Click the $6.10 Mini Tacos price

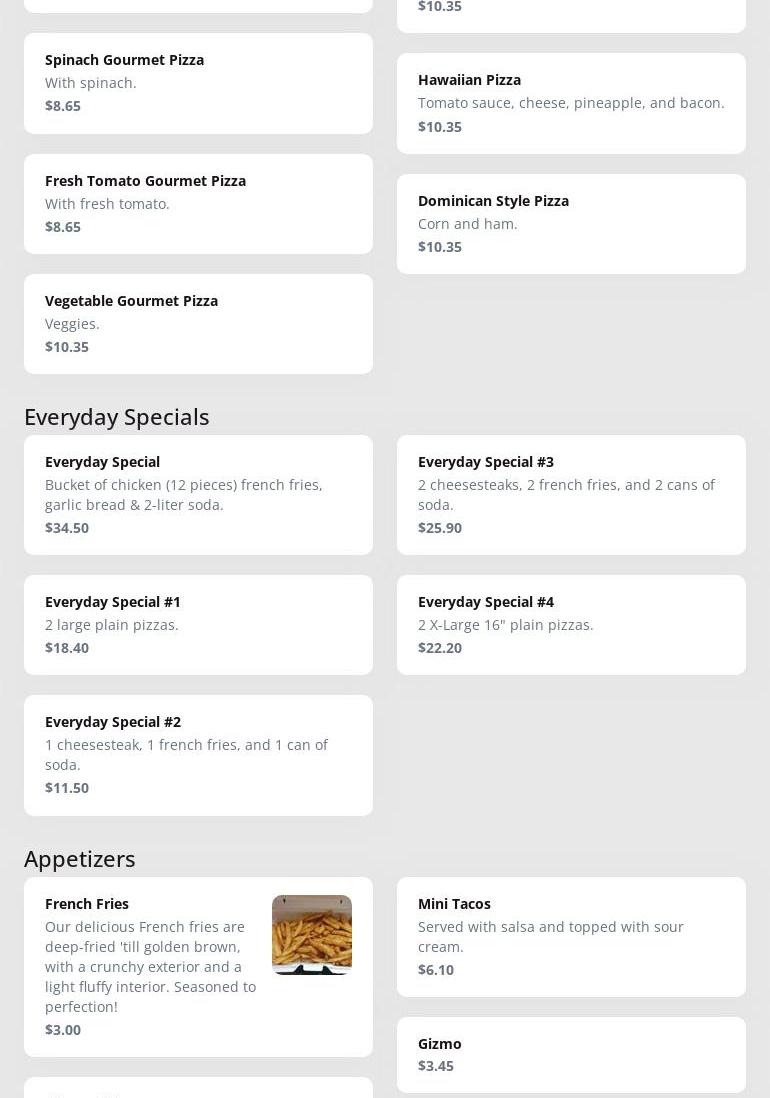436,970
